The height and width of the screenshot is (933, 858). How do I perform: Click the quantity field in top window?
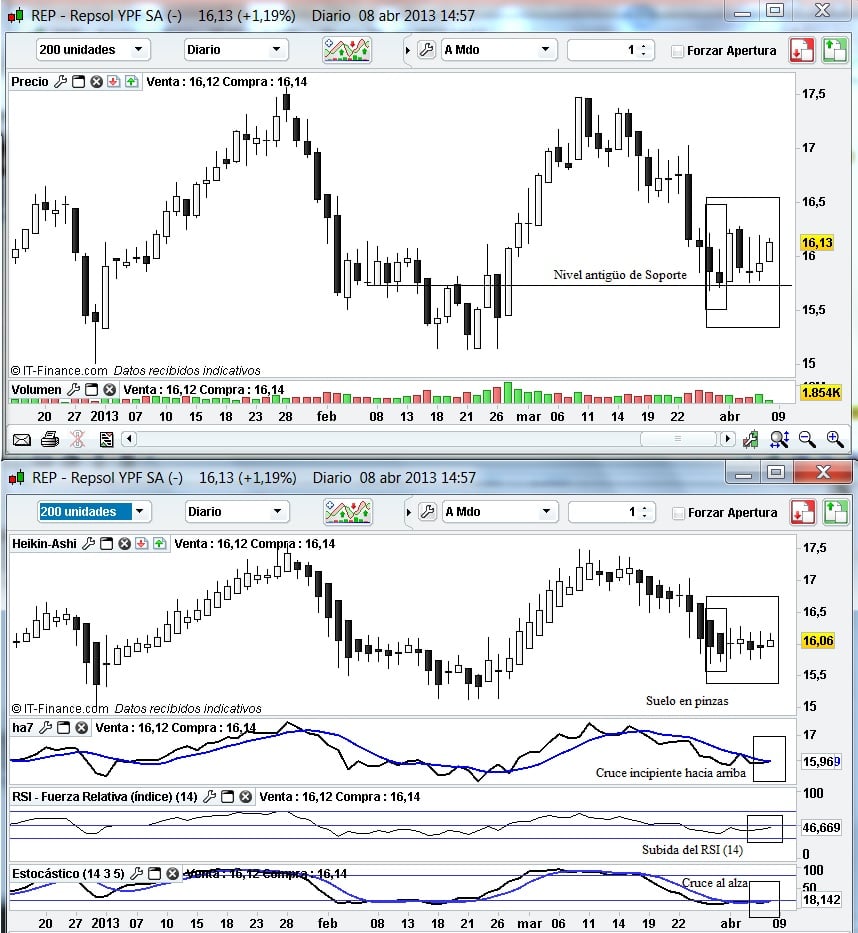click(x=611, y=50)
